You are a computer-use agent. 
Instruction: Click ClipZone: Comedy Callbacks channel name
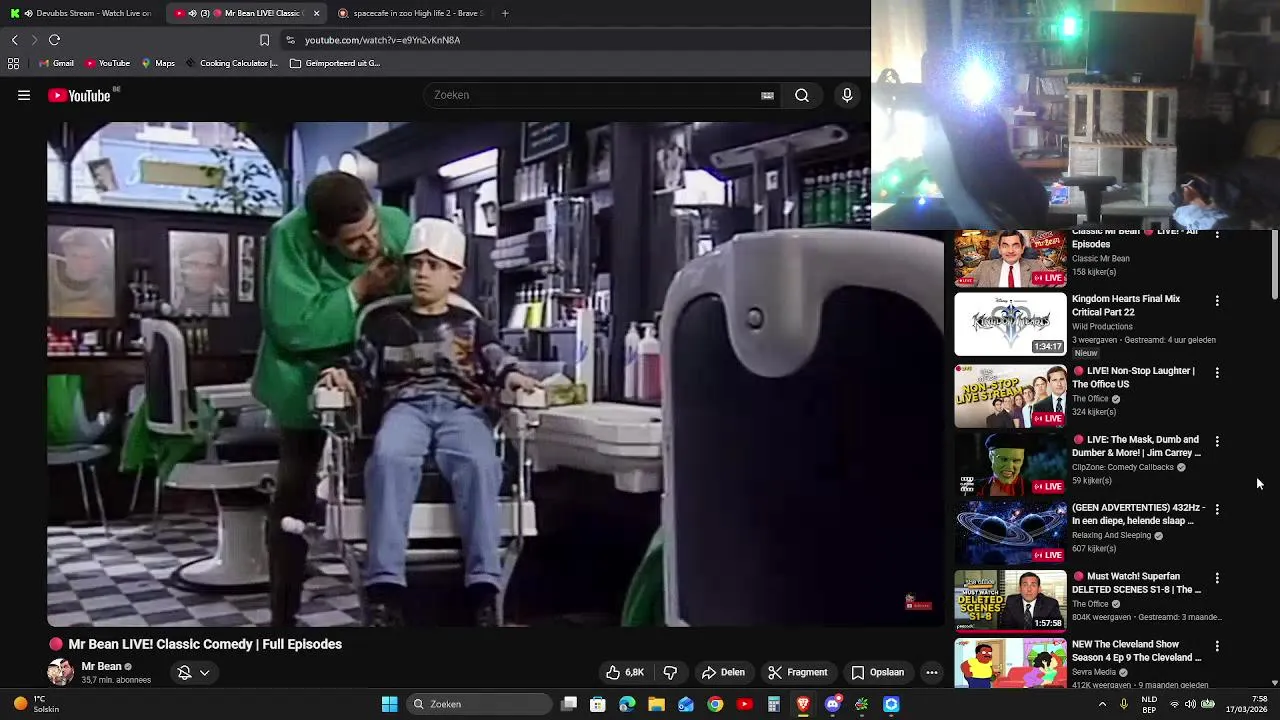click(x=1123, y=467)
